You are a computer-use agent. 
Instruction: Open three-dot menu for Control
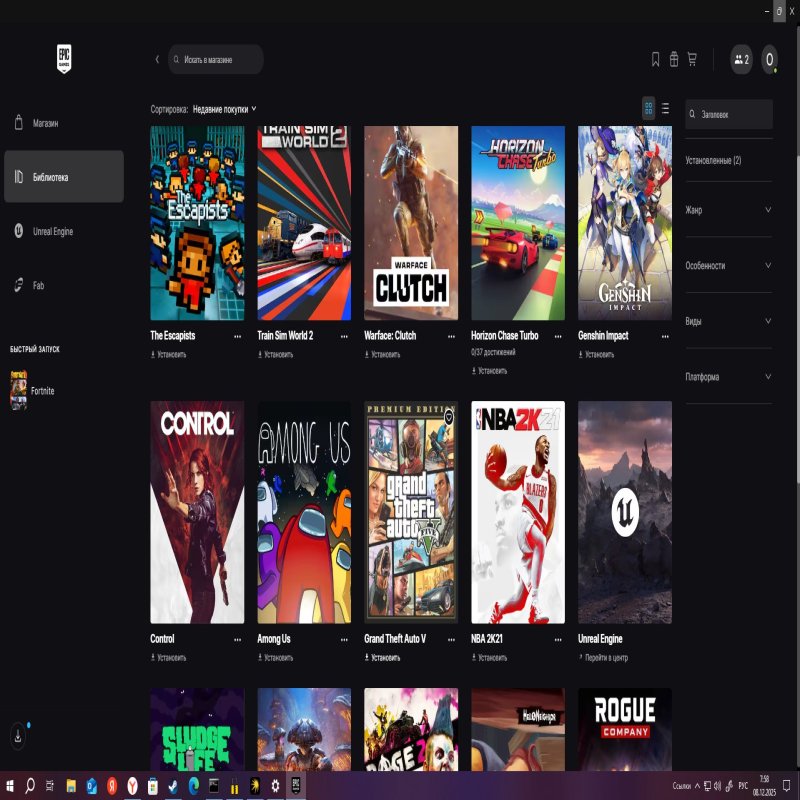pos(237,639)
